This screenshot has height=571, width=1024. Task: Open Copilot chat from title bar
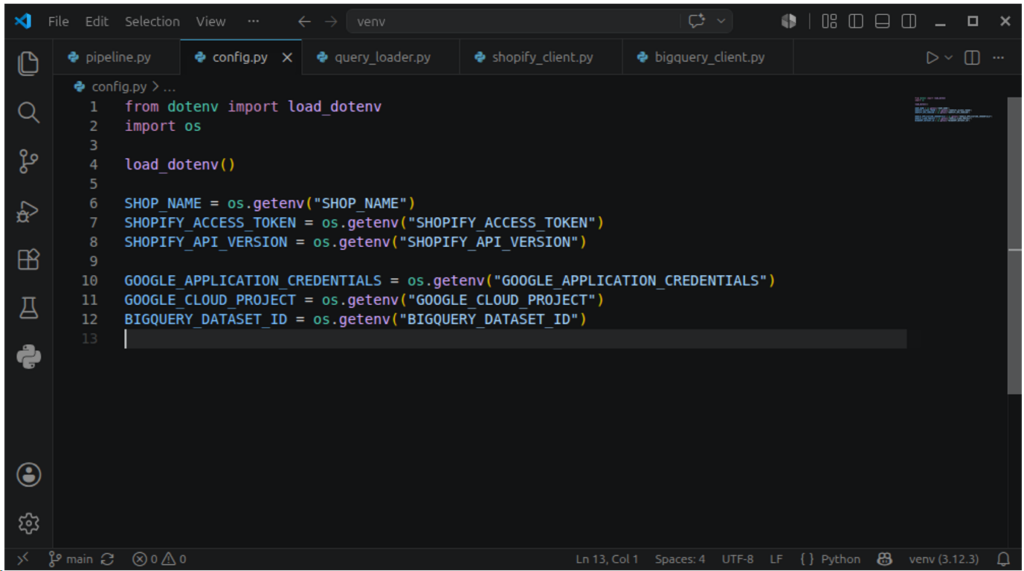click(x=697, y=21)
